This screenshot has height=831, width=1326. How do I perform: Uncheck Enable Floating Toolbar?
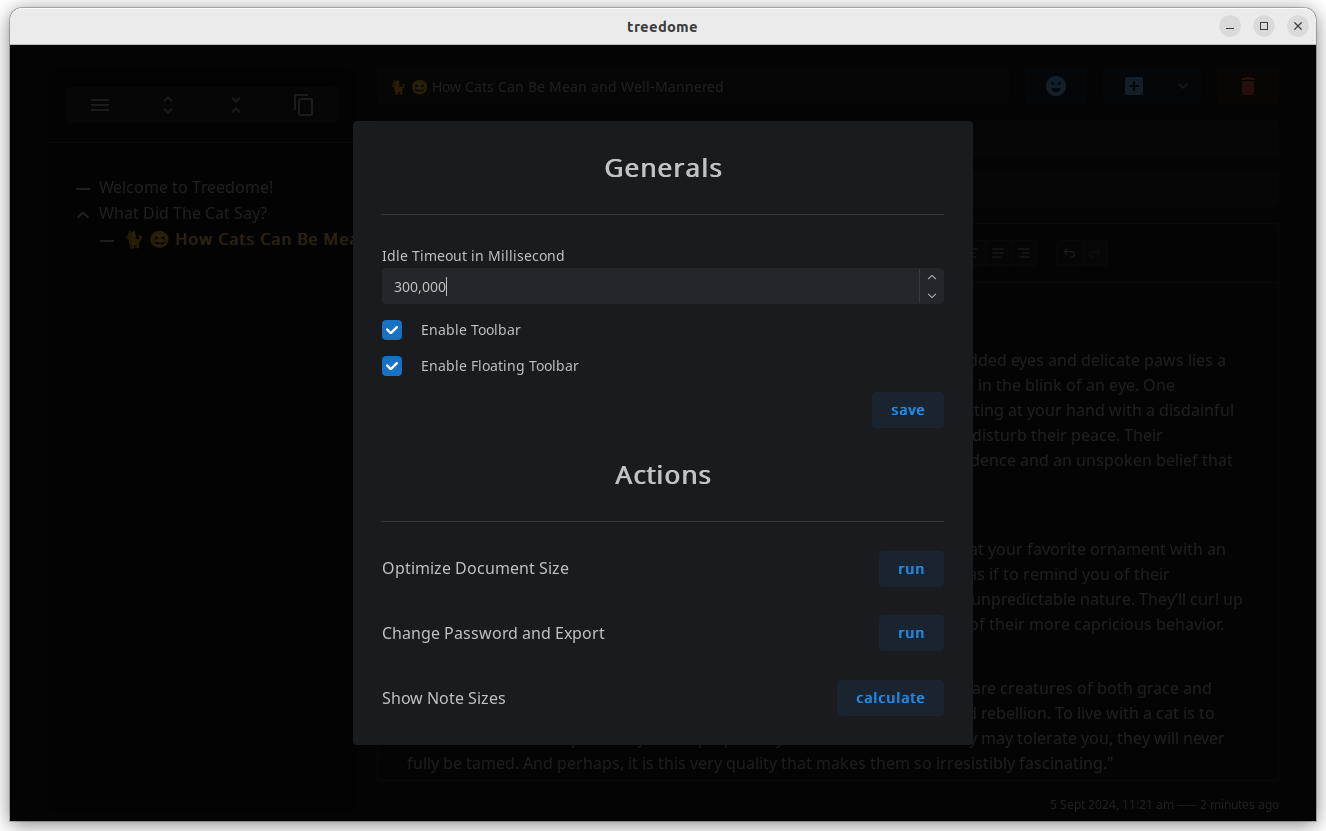coord(392,366)
